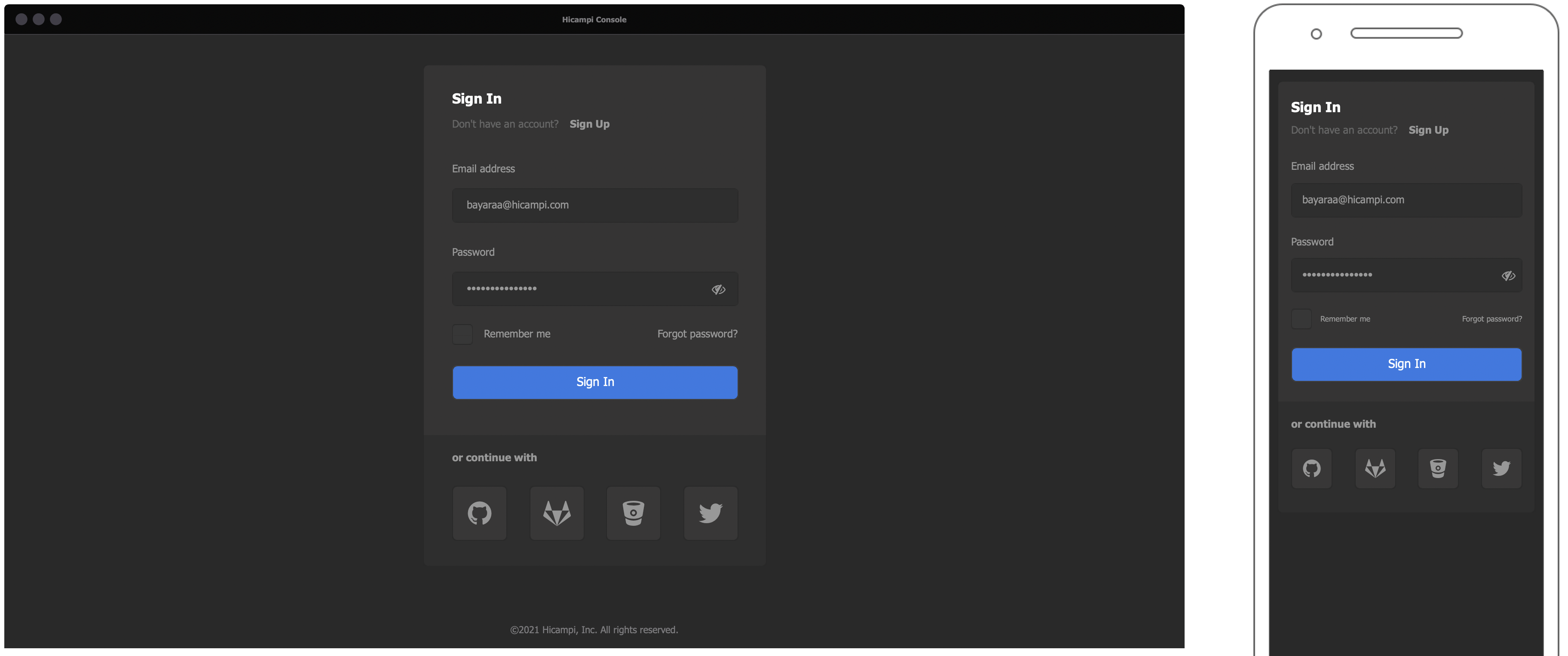Tap Forgot password? link on phone mockup
This screenshot has width=1568, height=656.
coord(1491,319)
